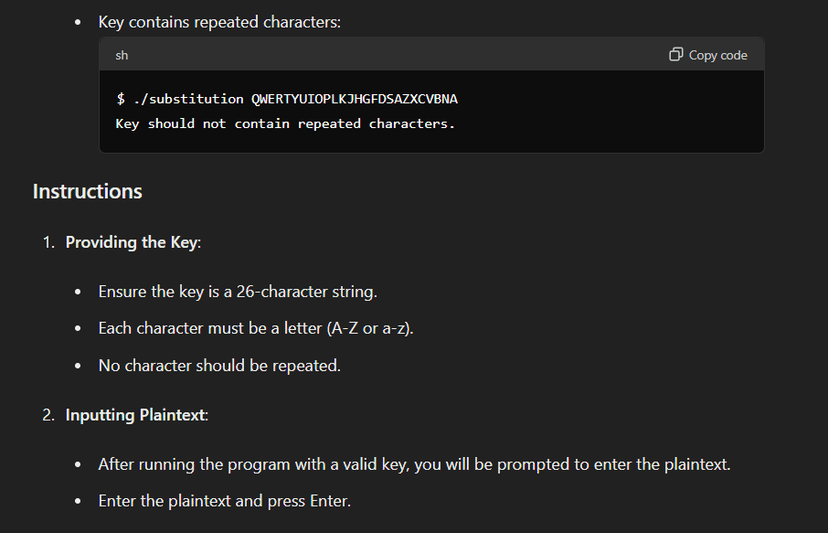The width and height of the screenshot is (828, 533).
Task: Click the code block header bar
Action: coord(431,54)
